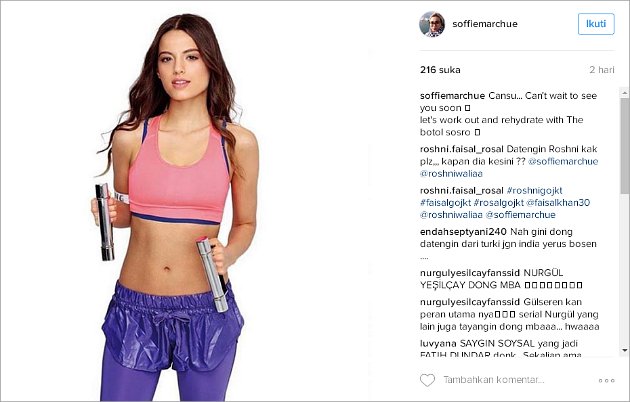
Task: Open the #roshnigojkt hashtag
Action: tap(534, 190)
